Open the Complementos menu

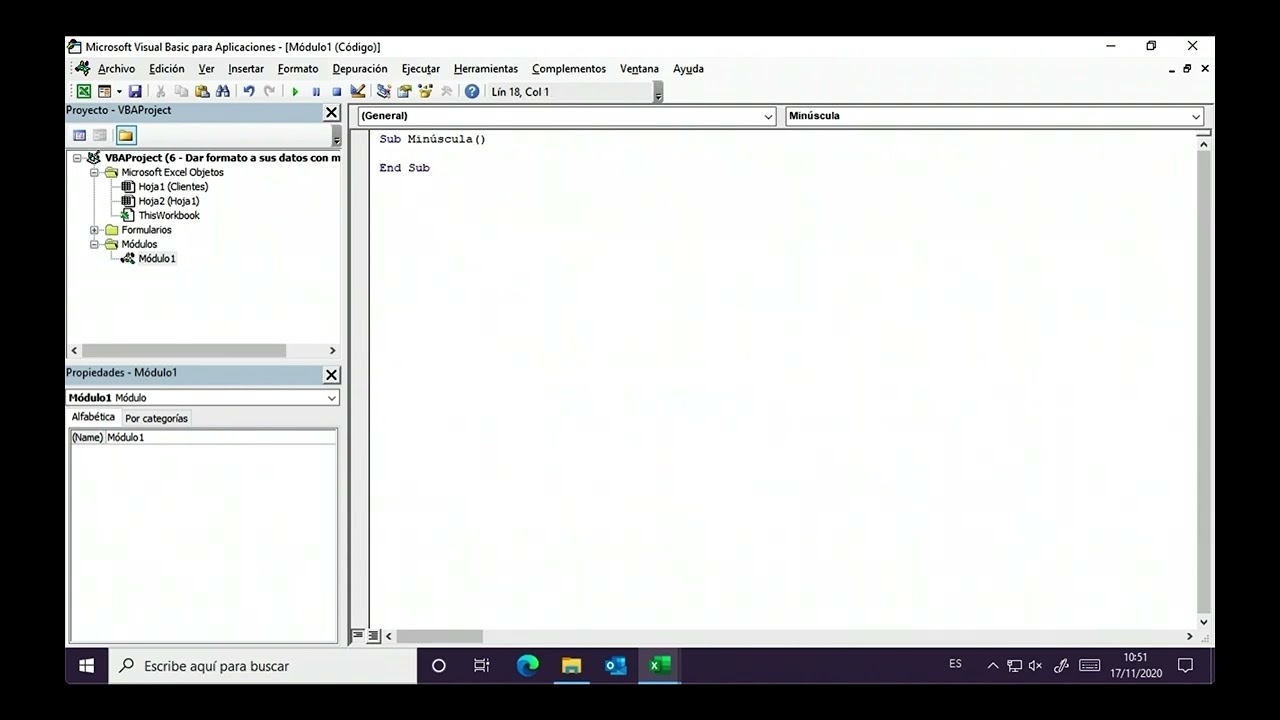click(569, 69)
